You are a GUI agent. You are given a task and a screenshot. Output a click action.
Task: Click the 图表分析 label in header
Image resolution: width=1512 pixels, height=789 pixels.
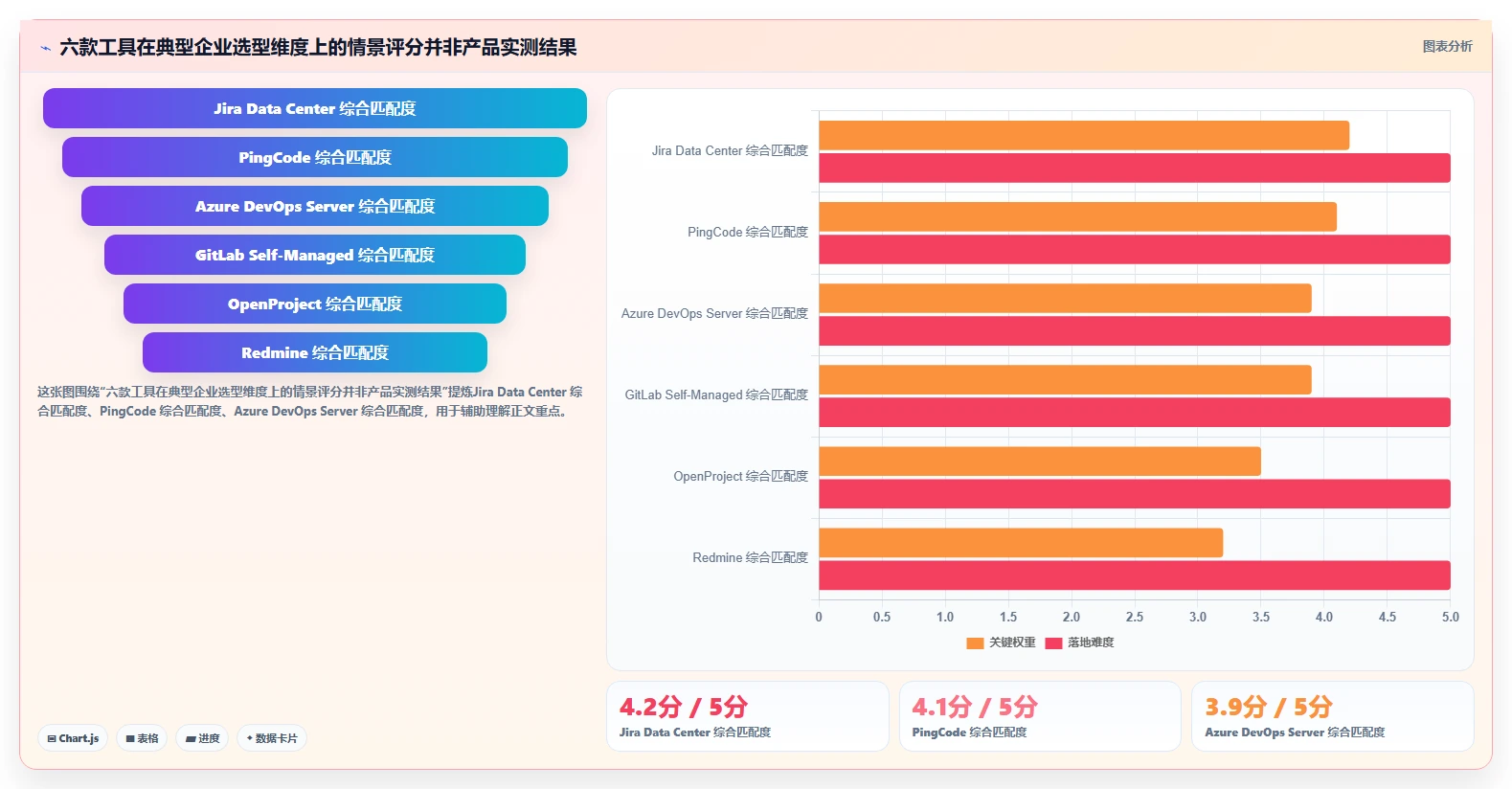coord(1447,46)
